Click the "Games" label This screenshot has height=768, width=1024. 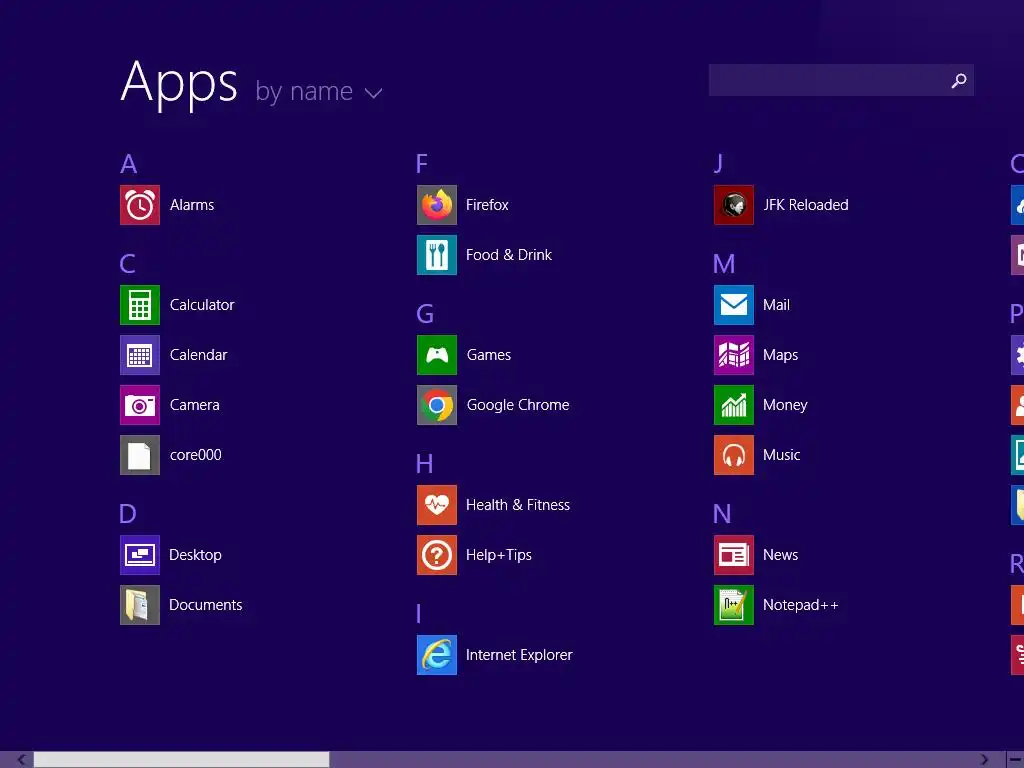click(488, 355)
